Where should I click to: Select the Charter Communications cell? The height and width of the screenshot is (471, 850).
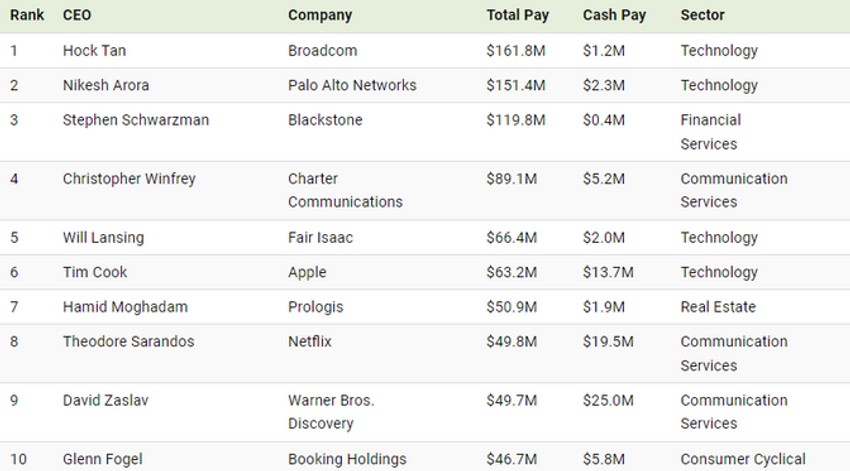tap(345, 190)
